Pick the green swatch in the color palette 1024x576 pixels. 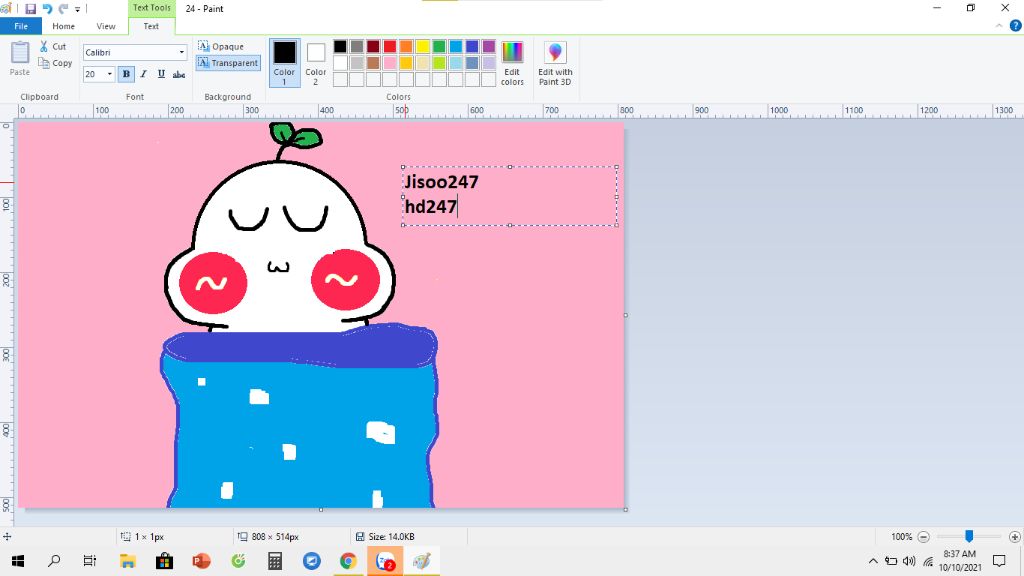tap(439, 46)
